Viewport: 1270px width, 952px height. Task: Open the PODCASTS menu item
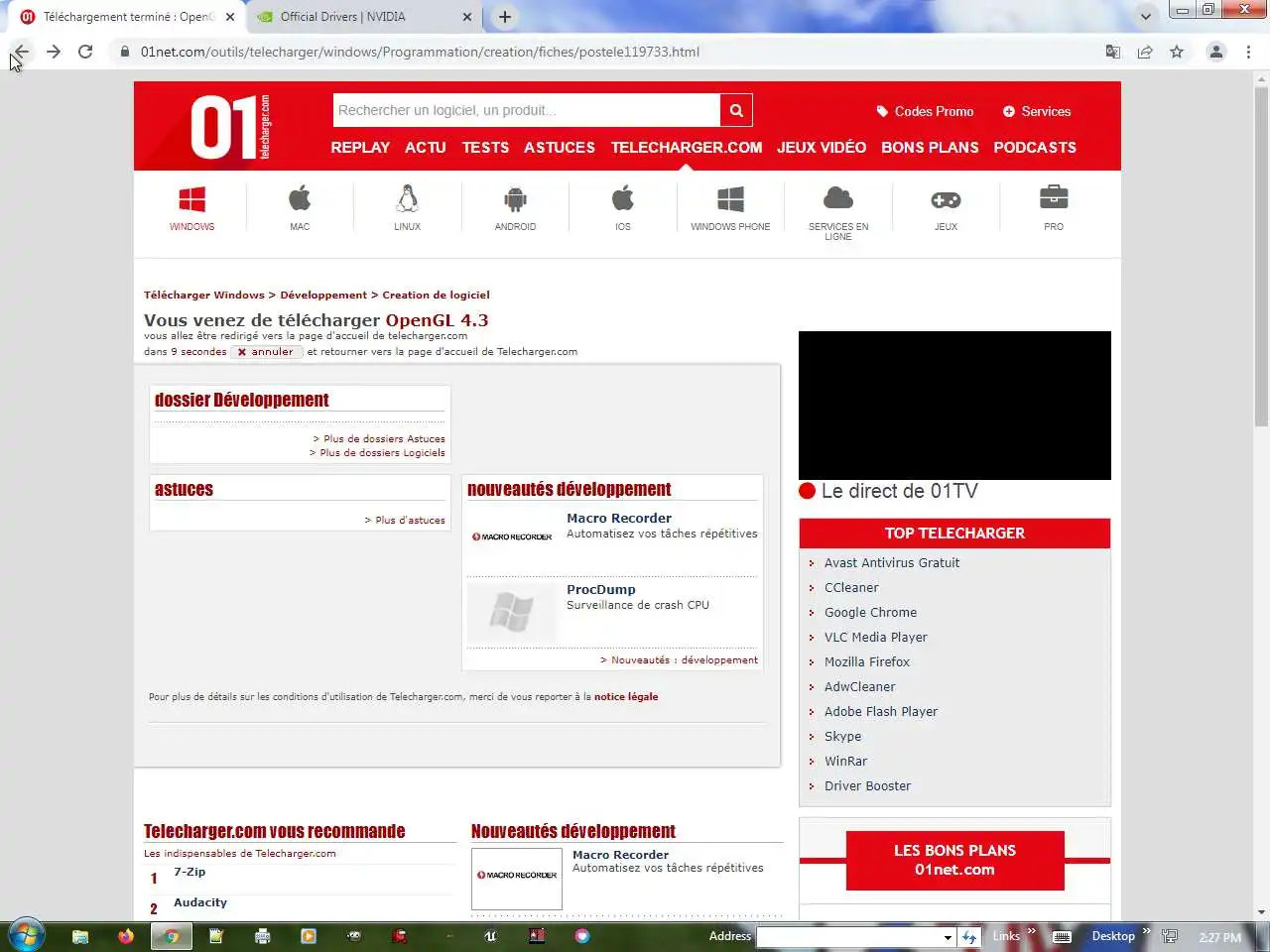click(x=1035, y=147)
